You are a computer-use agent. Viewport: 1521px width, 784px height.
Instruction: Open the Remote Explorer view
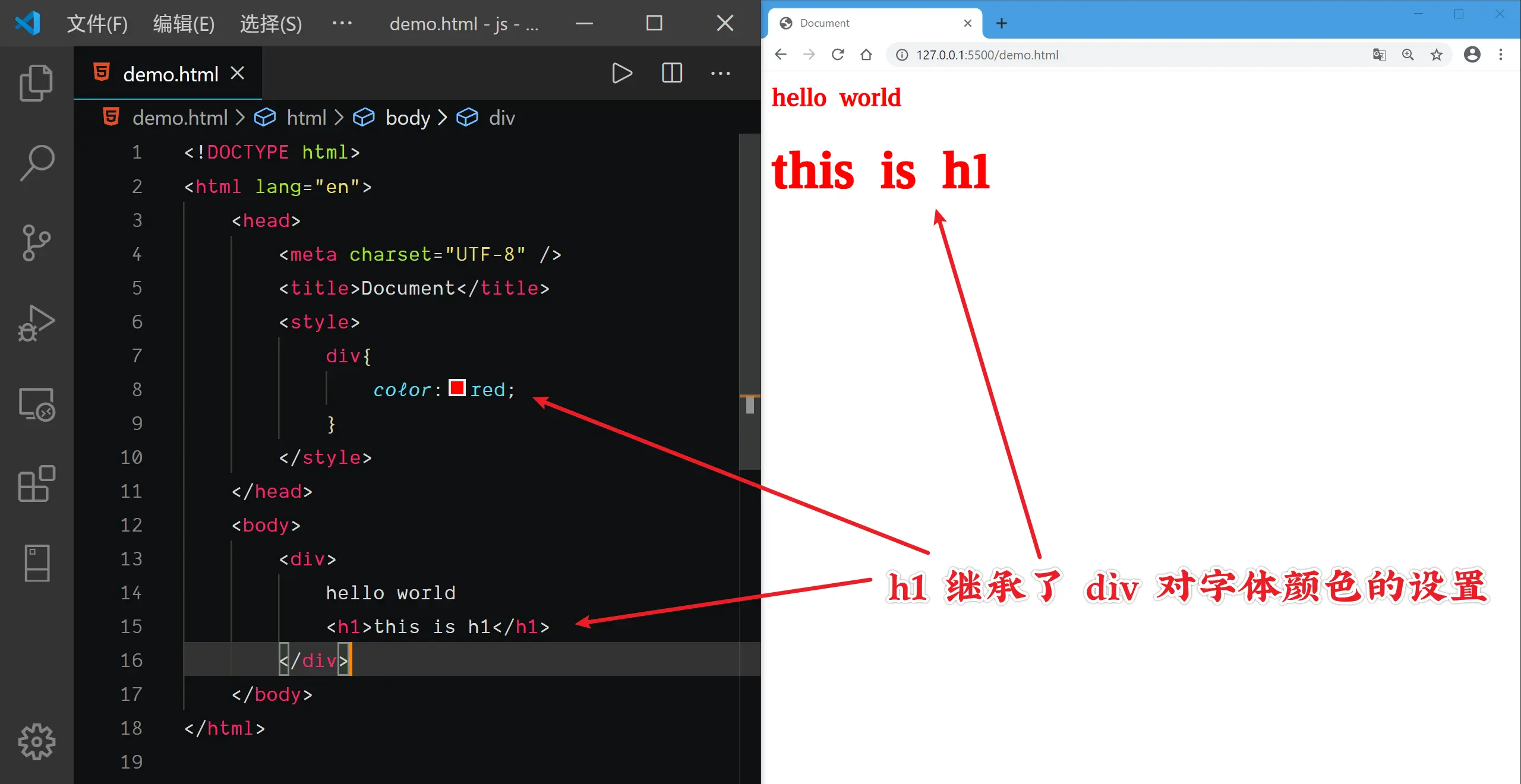tap(36, 404)
